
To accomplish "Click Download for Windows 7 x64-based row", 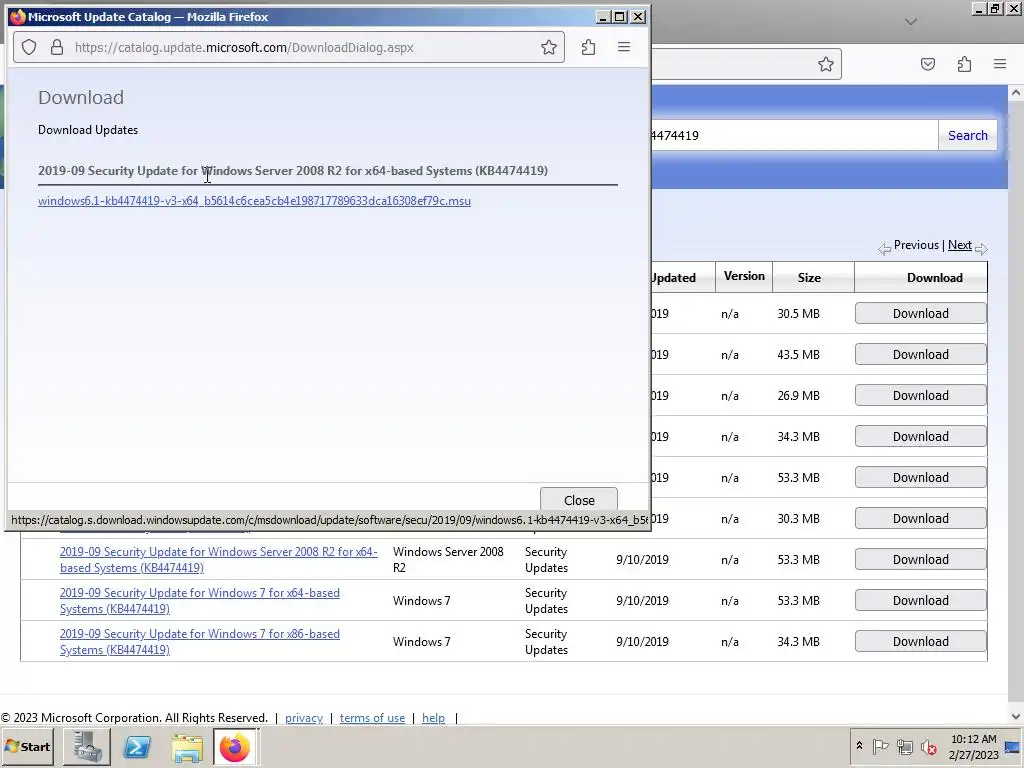I will (x=920, y=600).
